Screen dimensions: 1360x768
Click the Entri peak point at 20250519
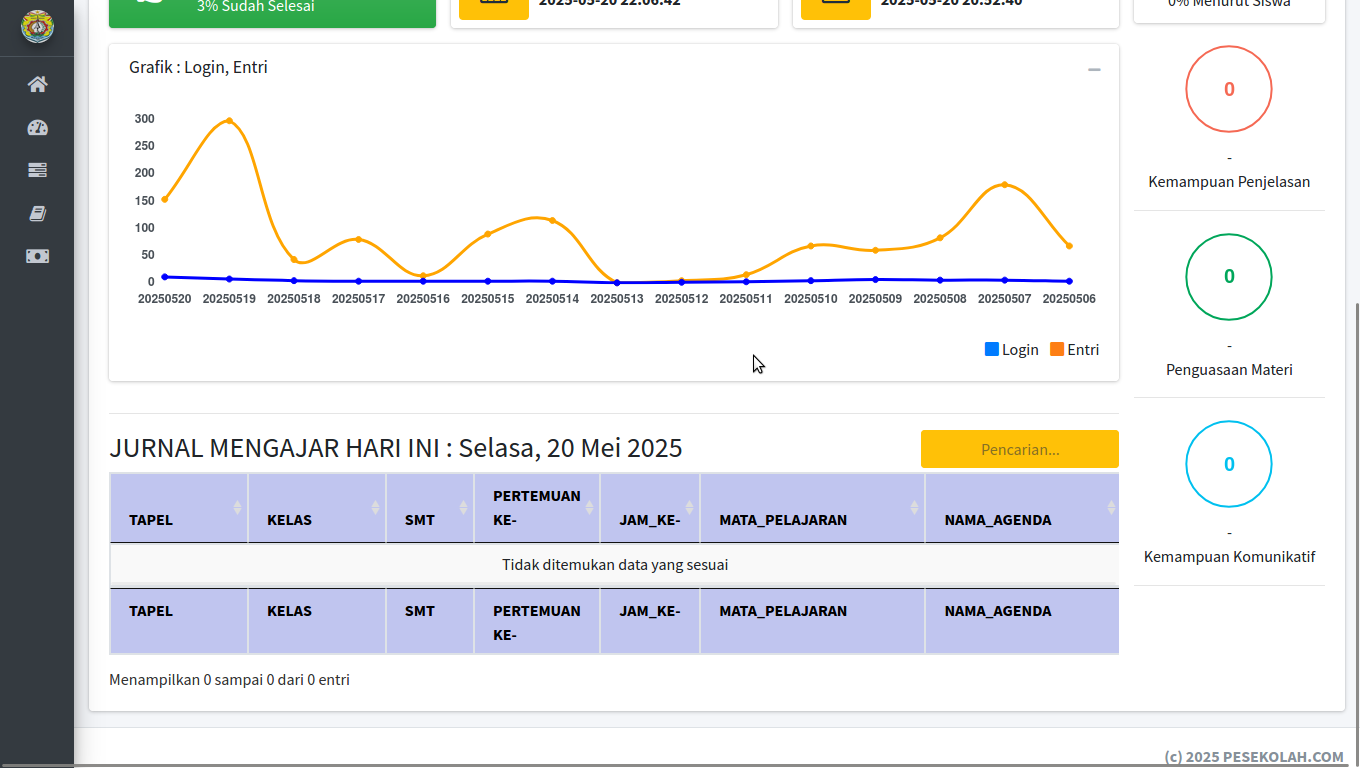click(229, 121)
